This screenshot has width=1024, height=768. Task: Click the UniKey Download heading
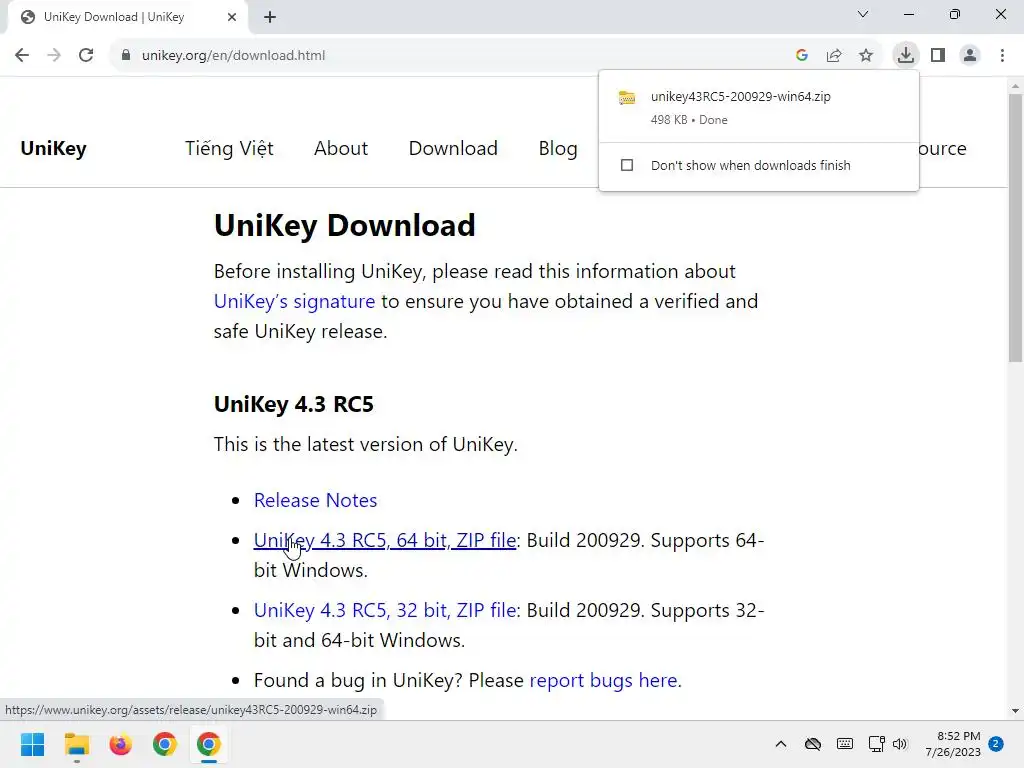(x=345, y=225)
